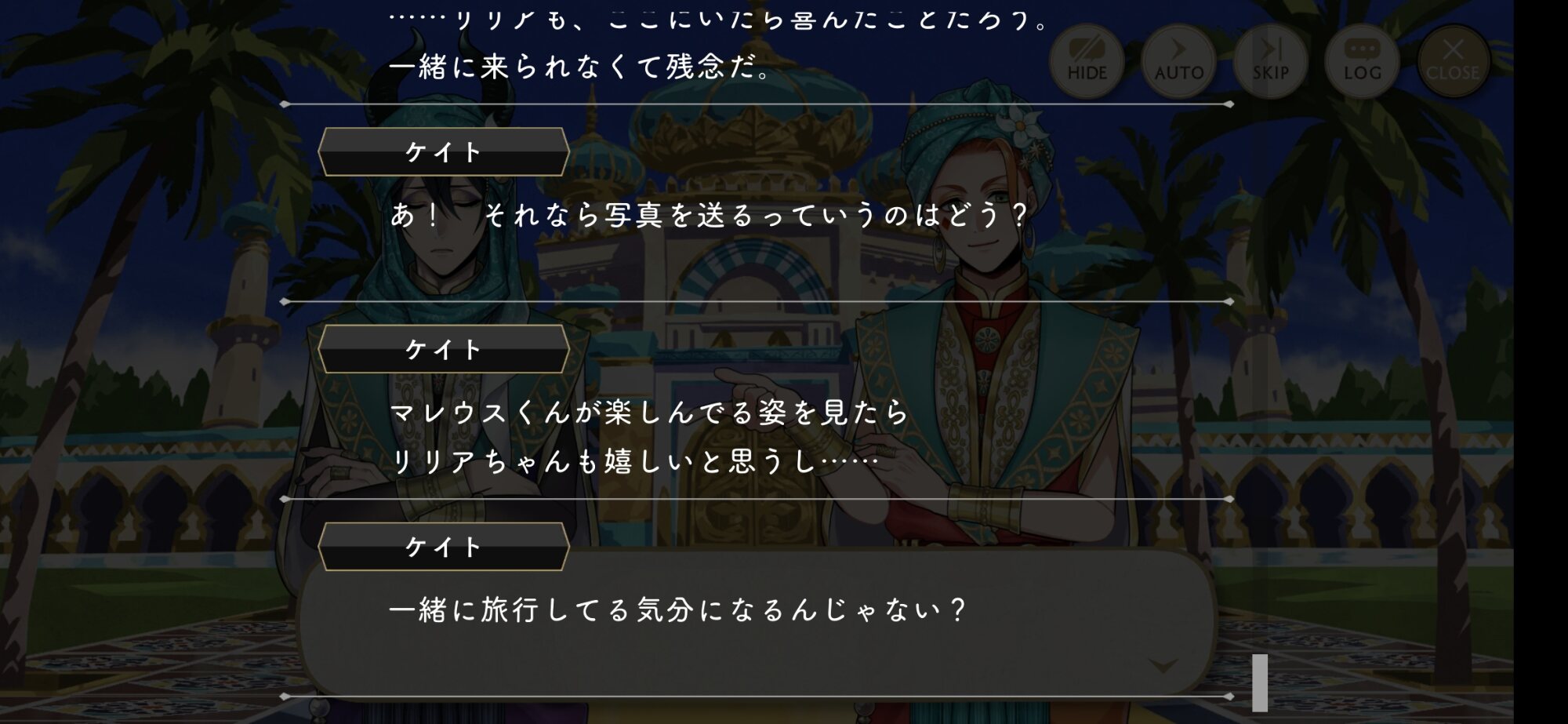Tap the SKIP story button
The image size is (1568, 724).
click(1270, 61)
